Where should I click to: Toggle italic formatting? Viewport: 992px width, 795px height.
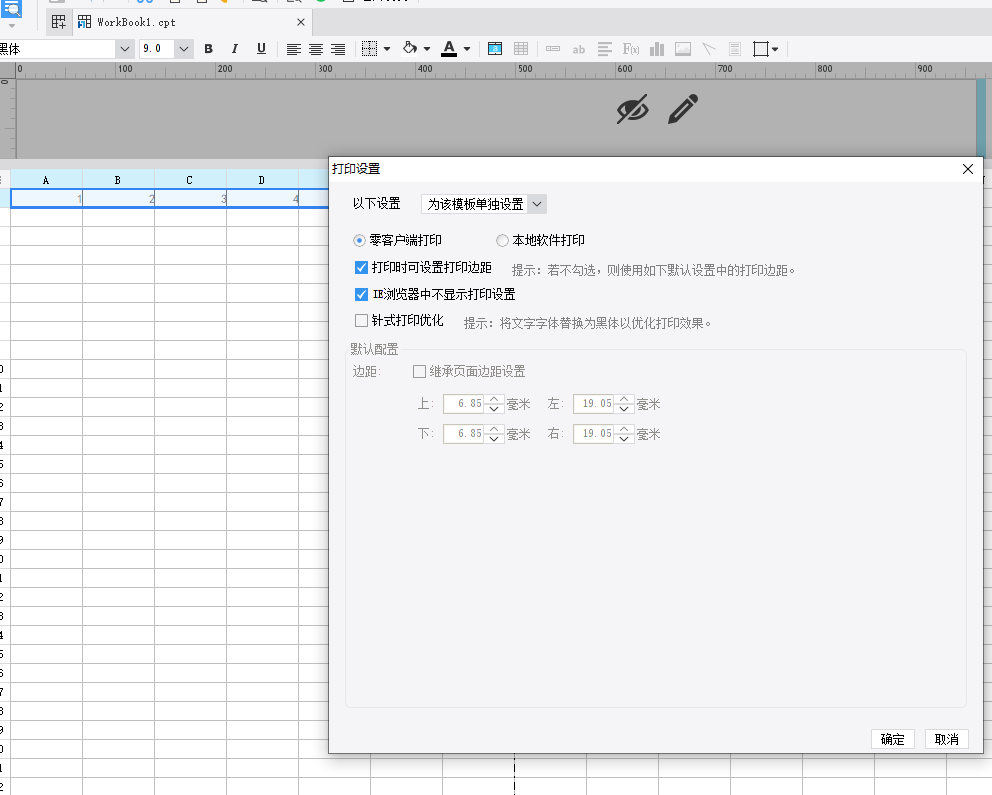pyautogui.click(x=235, y=49)
